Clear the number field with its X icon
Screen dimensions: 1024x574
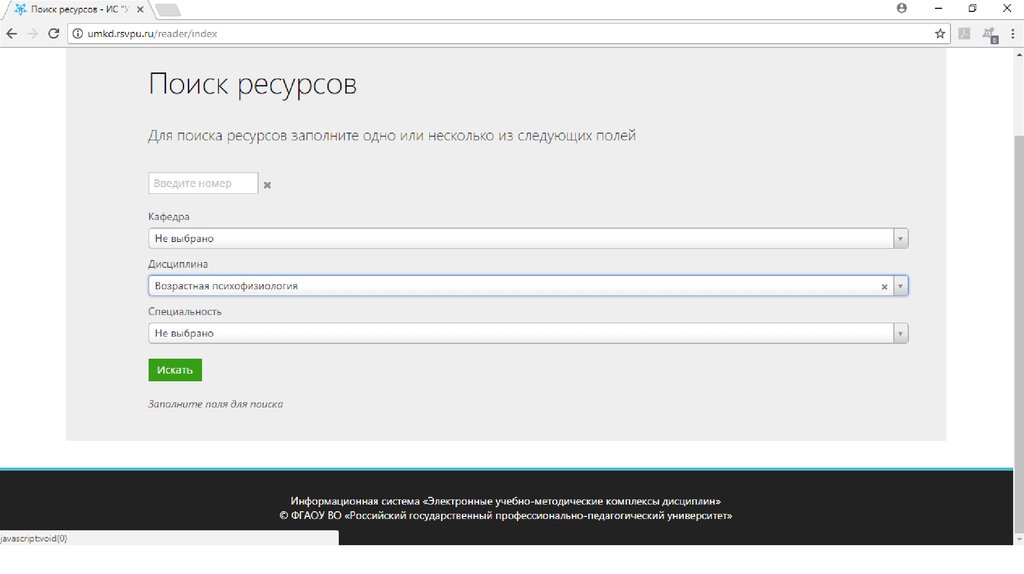point(267,185)
